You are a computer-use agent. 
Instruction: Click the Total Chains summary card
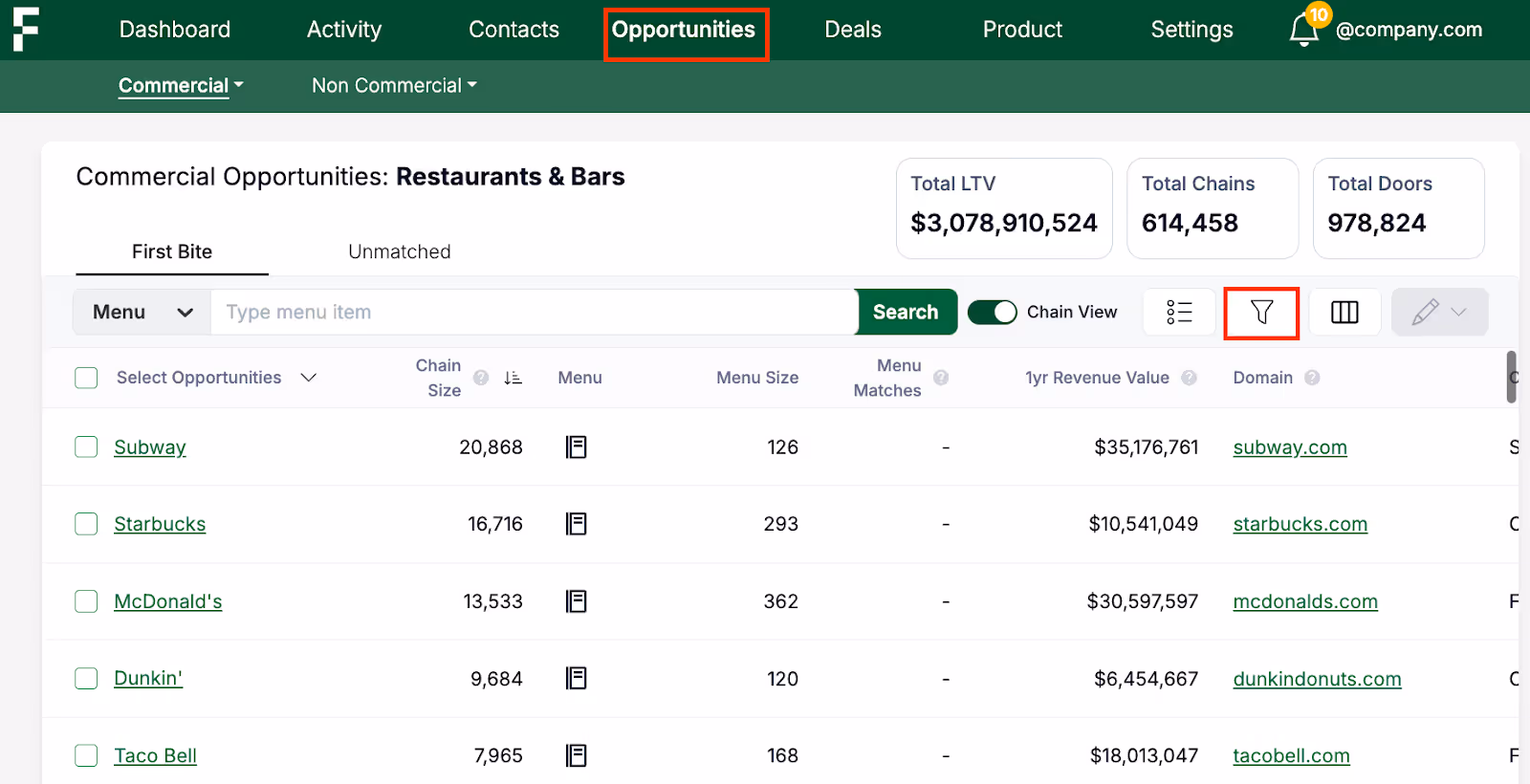1213,208
